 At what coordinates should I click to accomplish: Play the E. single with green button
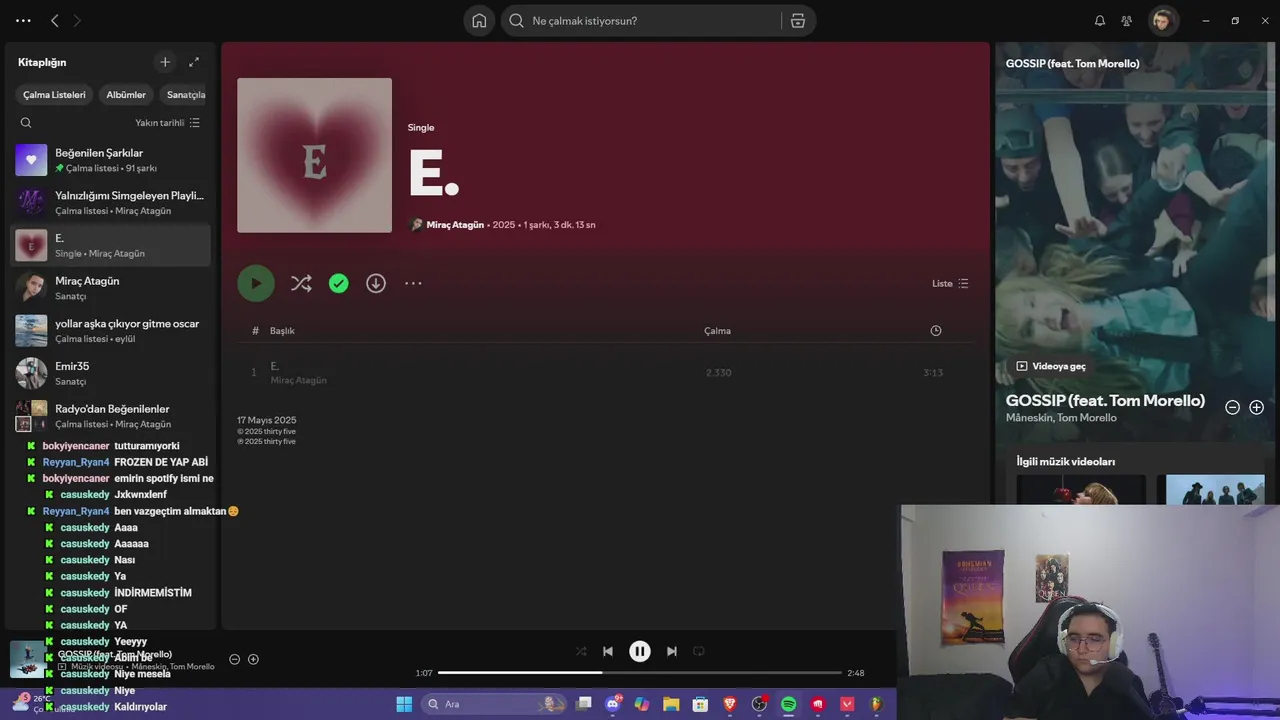tap(256, 283)
